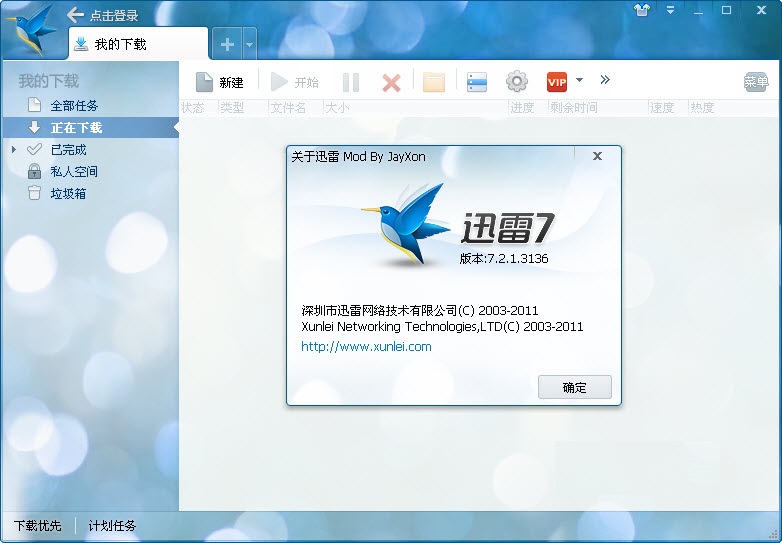
Task: Select 已完成 in the sidebar
Action: point(91,150)
